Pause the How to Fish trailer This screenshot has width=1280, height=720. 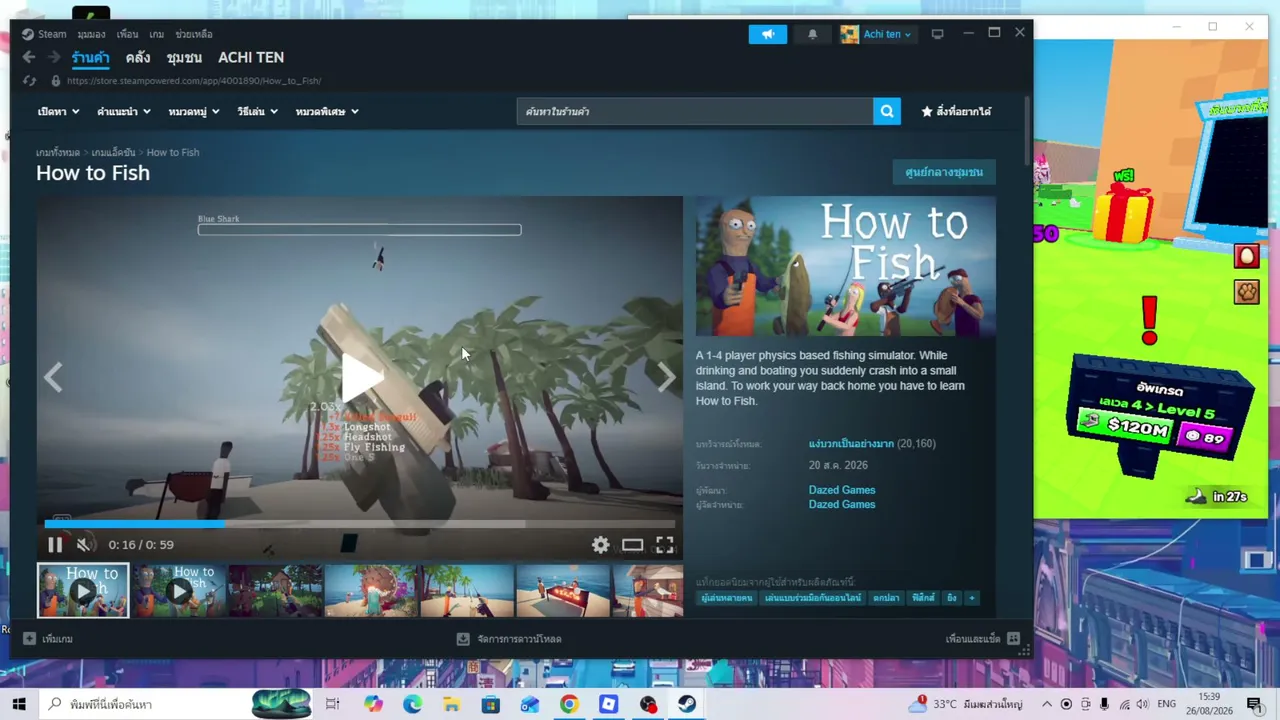[x=55, y=544]
